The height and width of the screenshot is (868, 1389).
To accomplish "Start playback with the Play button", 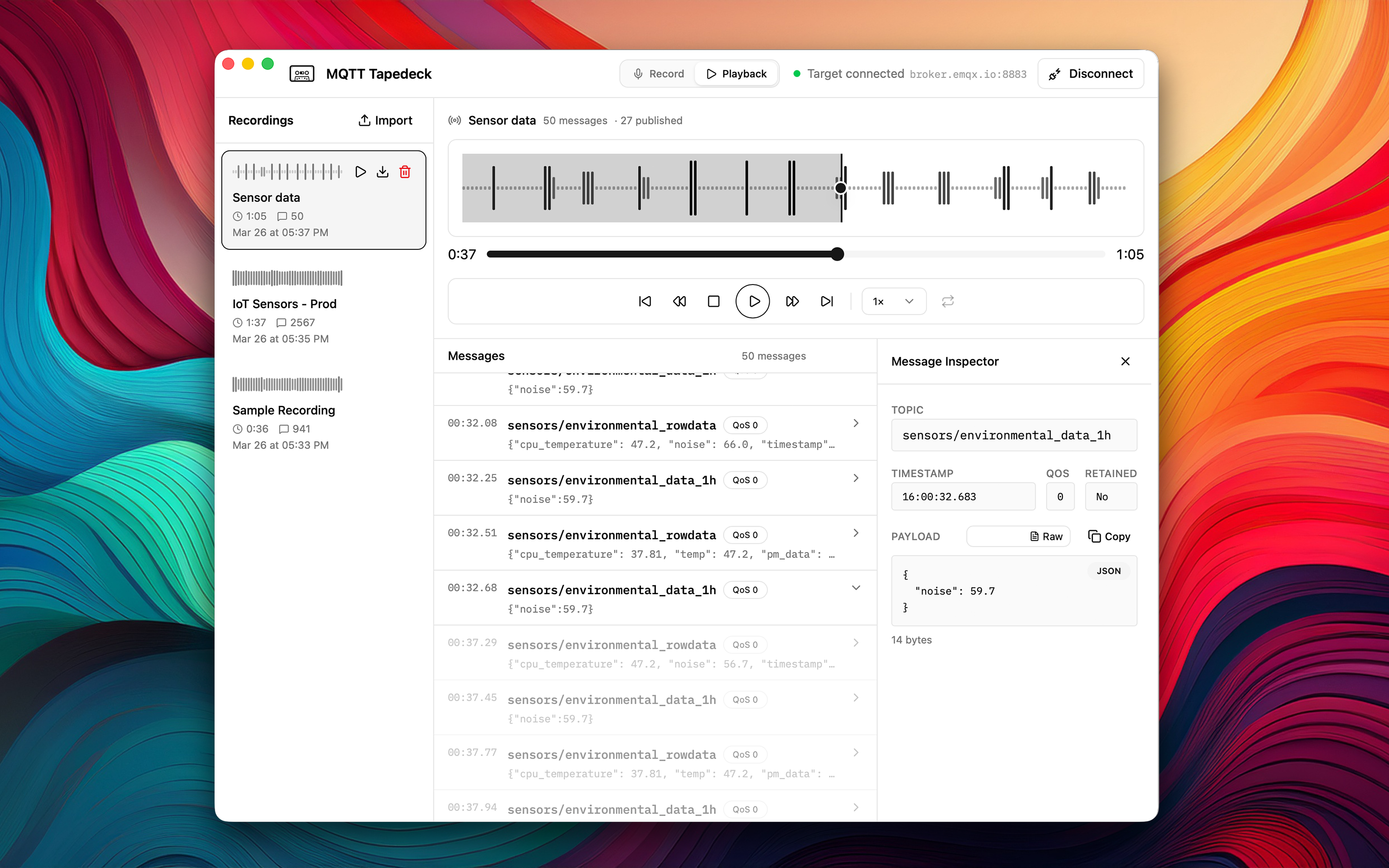I will coord(752,301).
